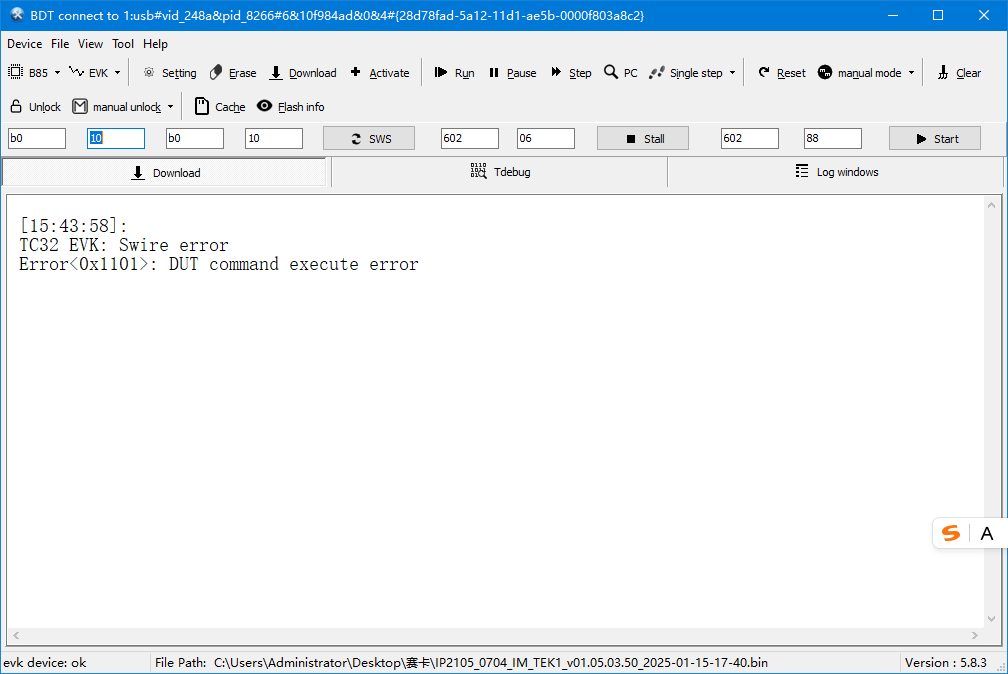The height and width of the screenshot is (674, 1008).
Task: Expand the EVK dropdown arrow
Action: click(x=118, y=73)
